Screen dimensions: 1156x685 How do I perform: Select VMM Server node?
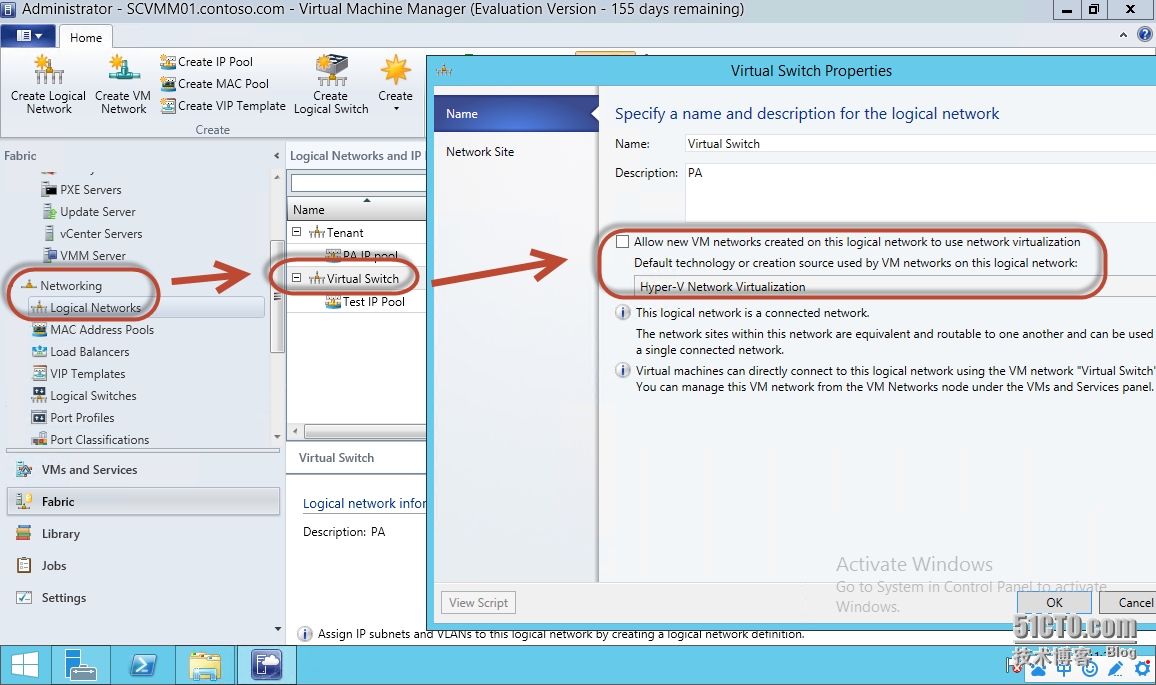coord(92,256)
